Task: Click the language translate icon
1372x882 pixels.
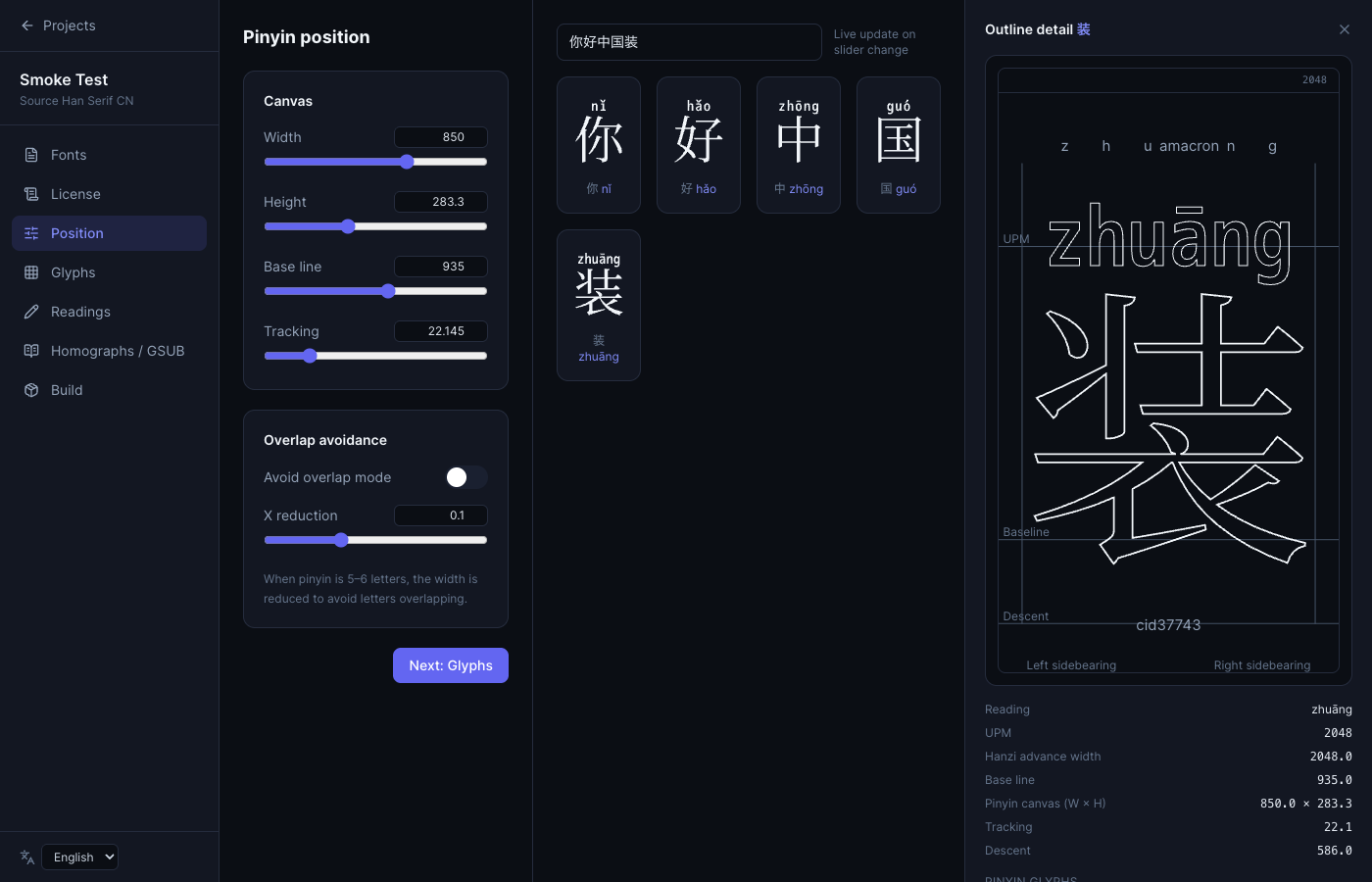Action: pyautogui.click(x=27, y=857)
